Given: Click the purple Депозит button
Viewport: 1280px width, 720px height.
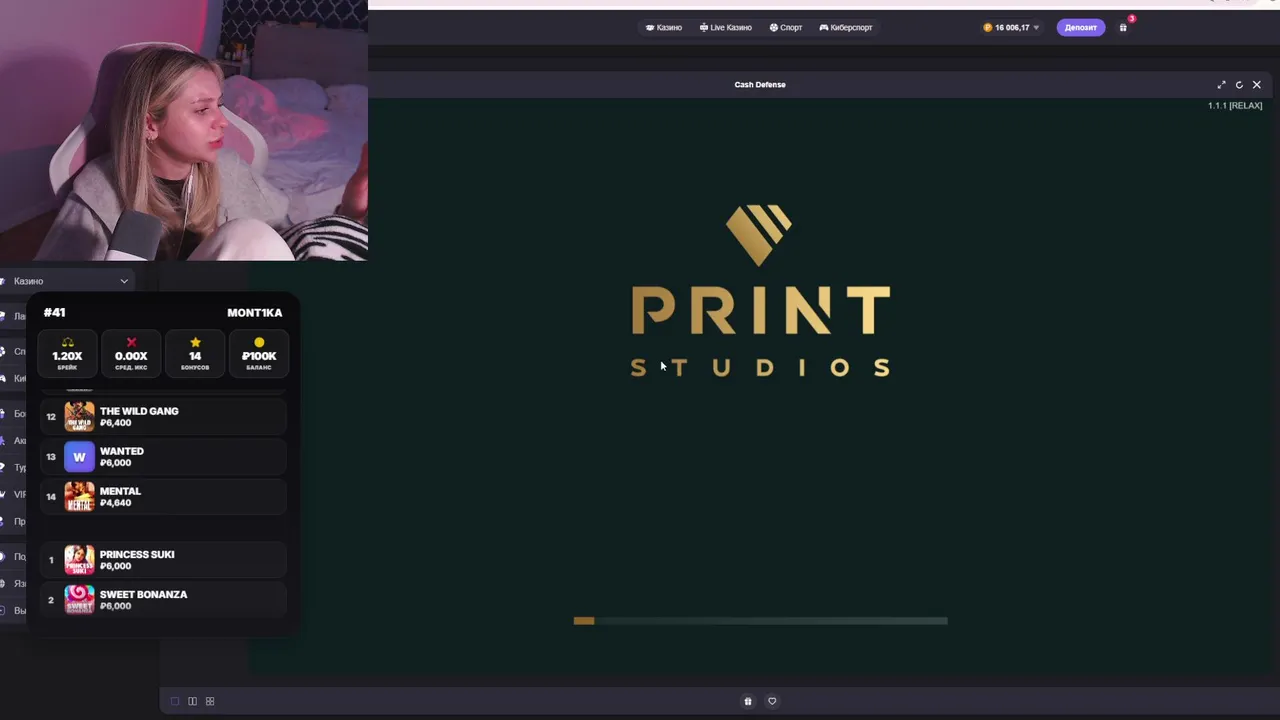Looking at the screenshot, I should pos(1080,28).
